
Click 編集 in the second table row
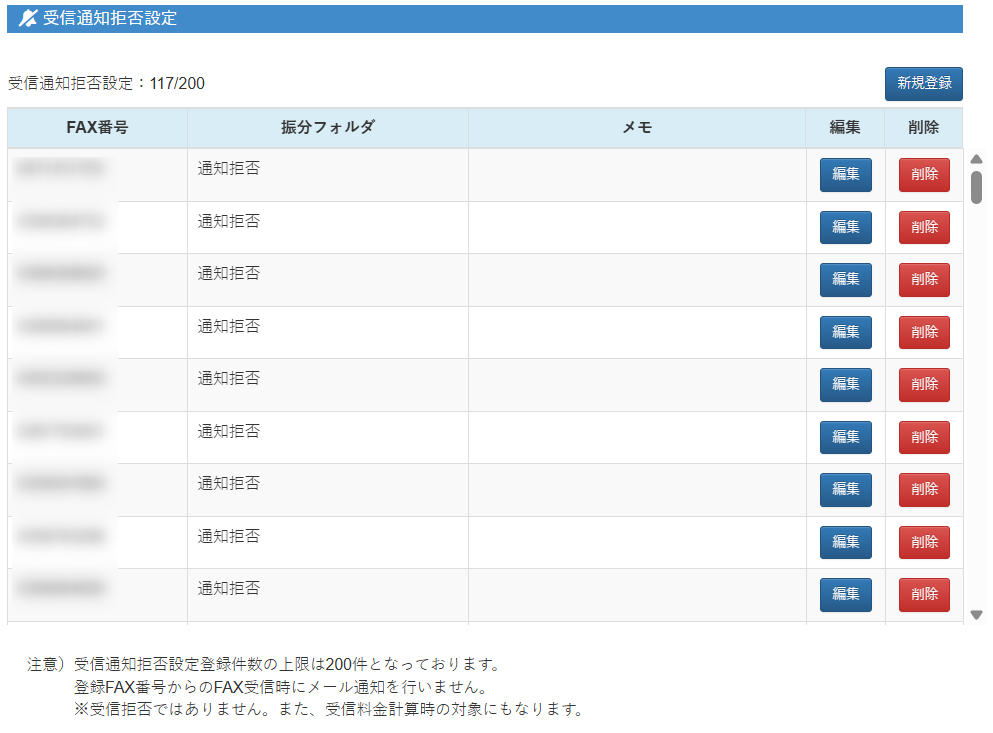coord(845,227)
